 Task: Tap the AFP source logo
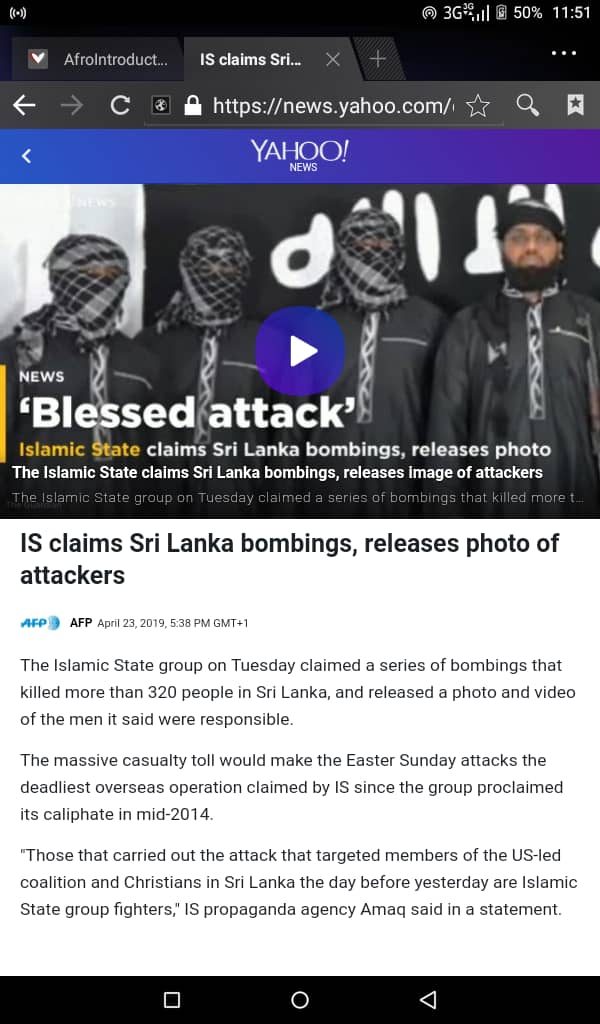[x=40, y=622]
